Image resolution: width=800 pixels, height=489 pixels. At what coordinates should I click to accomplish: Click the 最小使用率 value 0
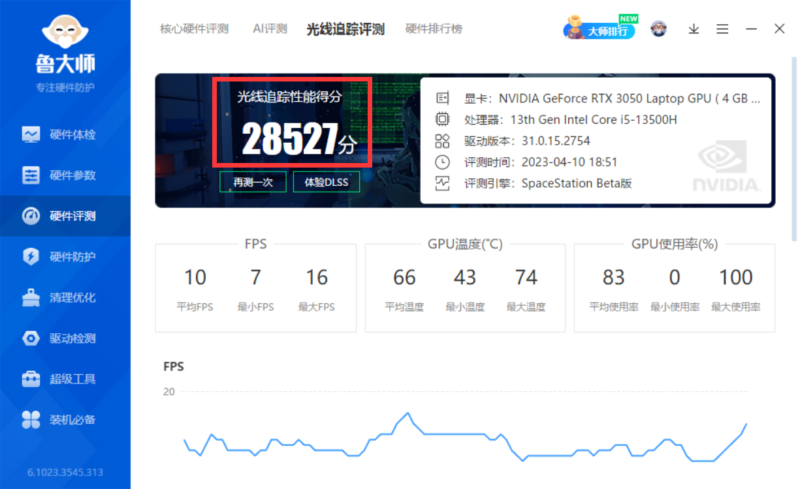674,278
